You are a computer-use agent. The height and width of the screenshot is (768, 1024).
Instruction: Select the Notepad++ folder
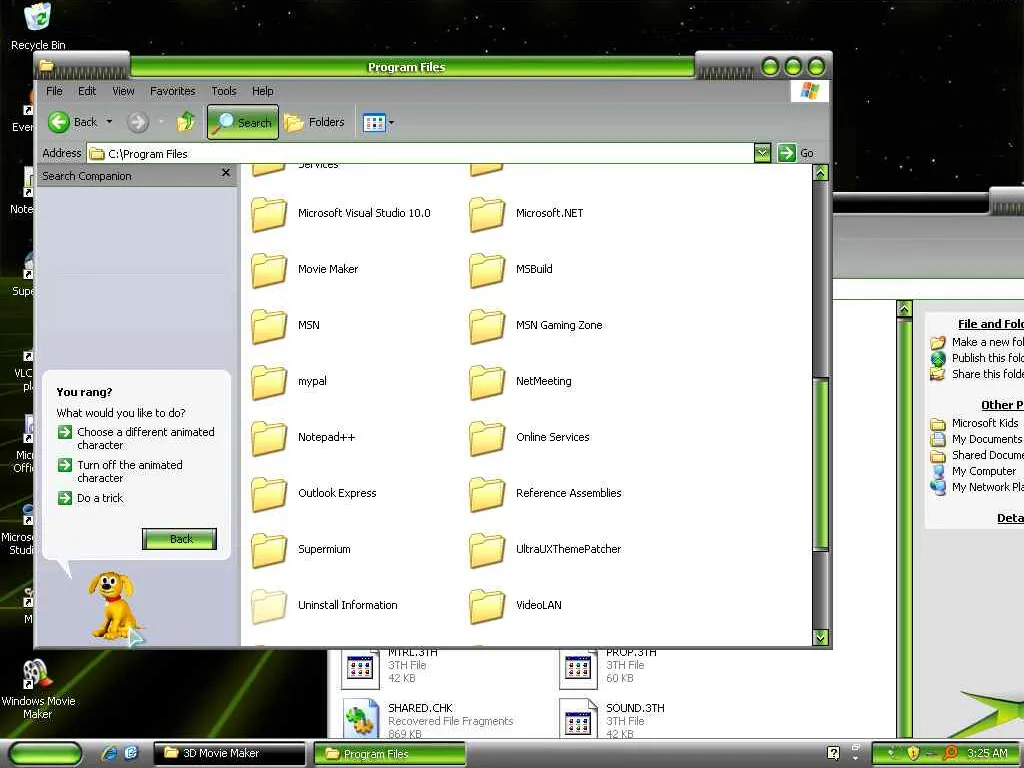pos(304,438)
